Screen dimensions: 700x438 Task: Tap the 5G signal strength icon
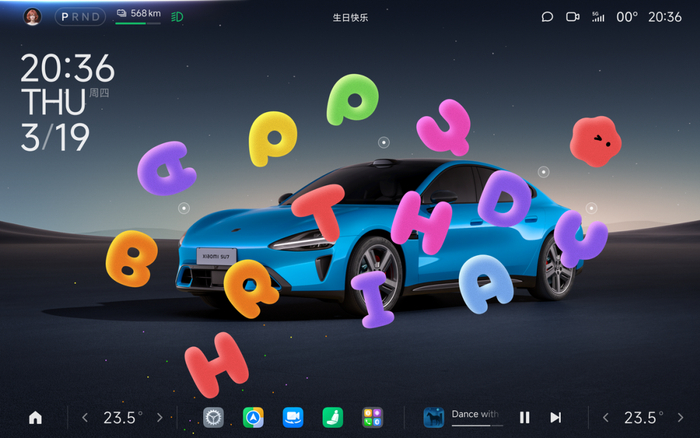point(598,17)
